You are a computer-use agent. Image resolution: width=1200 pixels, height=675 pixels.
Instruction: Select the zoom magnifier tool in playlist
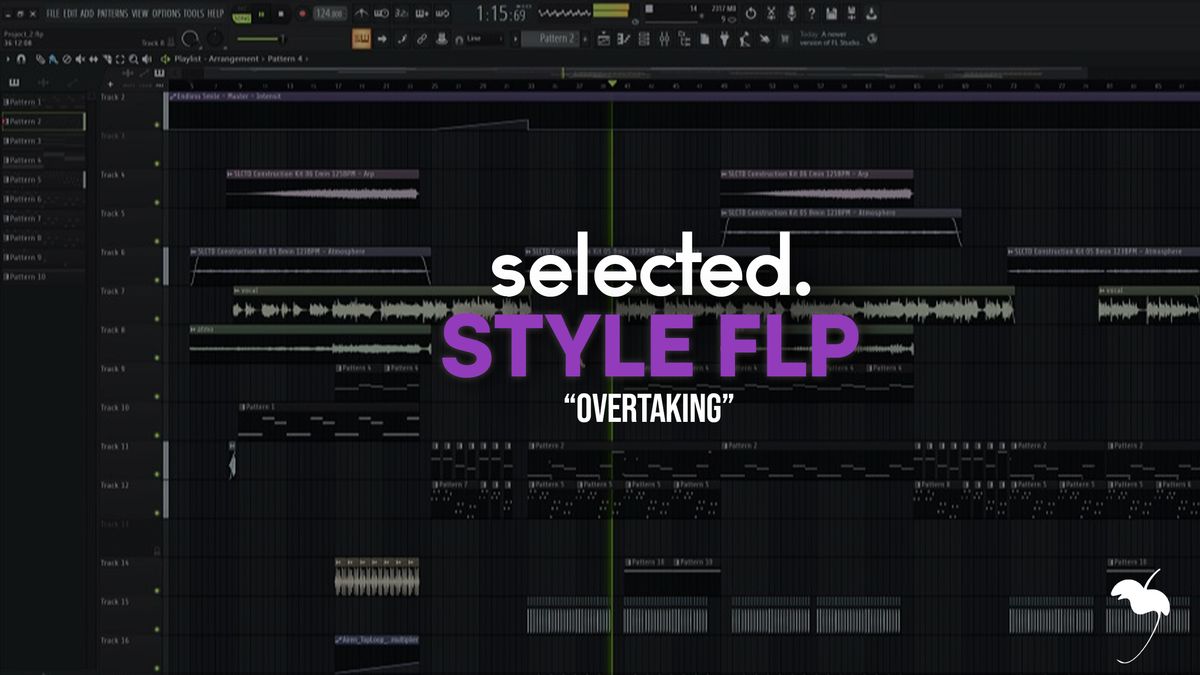133,60
